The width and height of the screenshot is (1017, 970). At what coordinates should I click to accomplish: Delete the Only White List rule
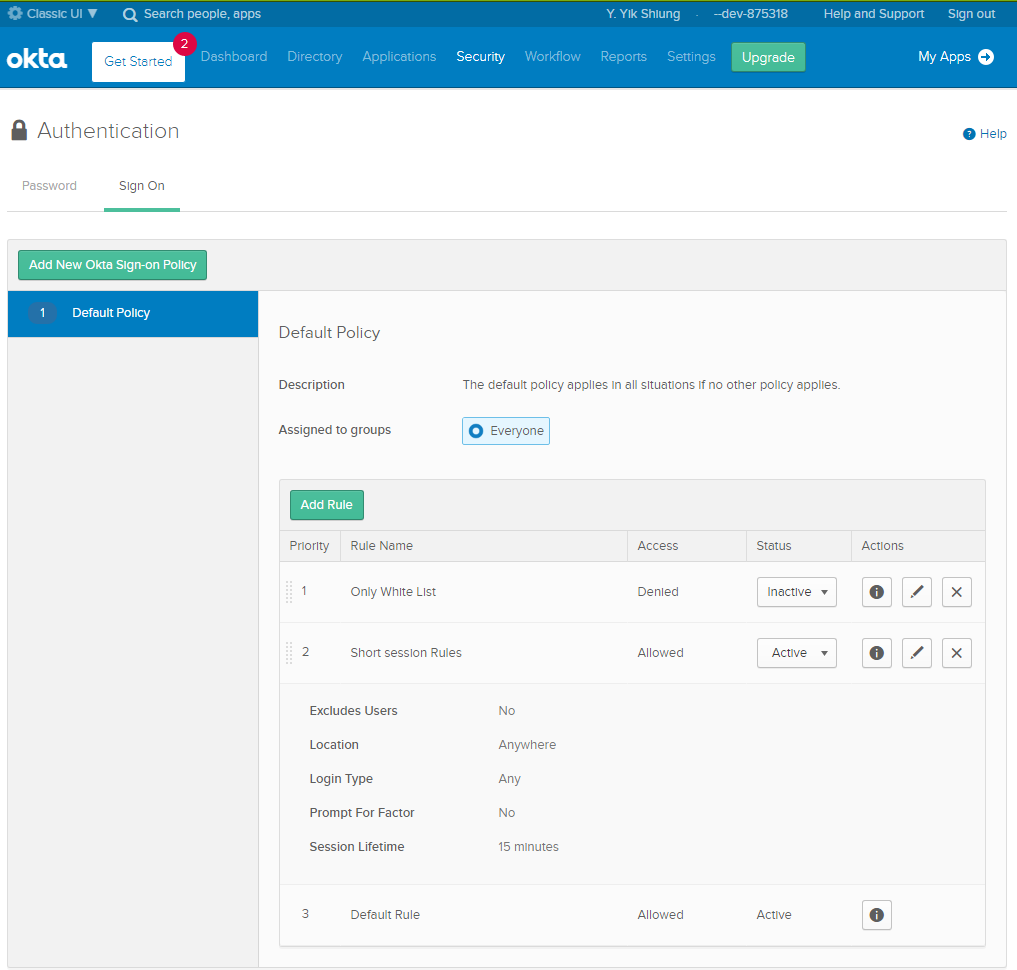[x=956, y=592]
